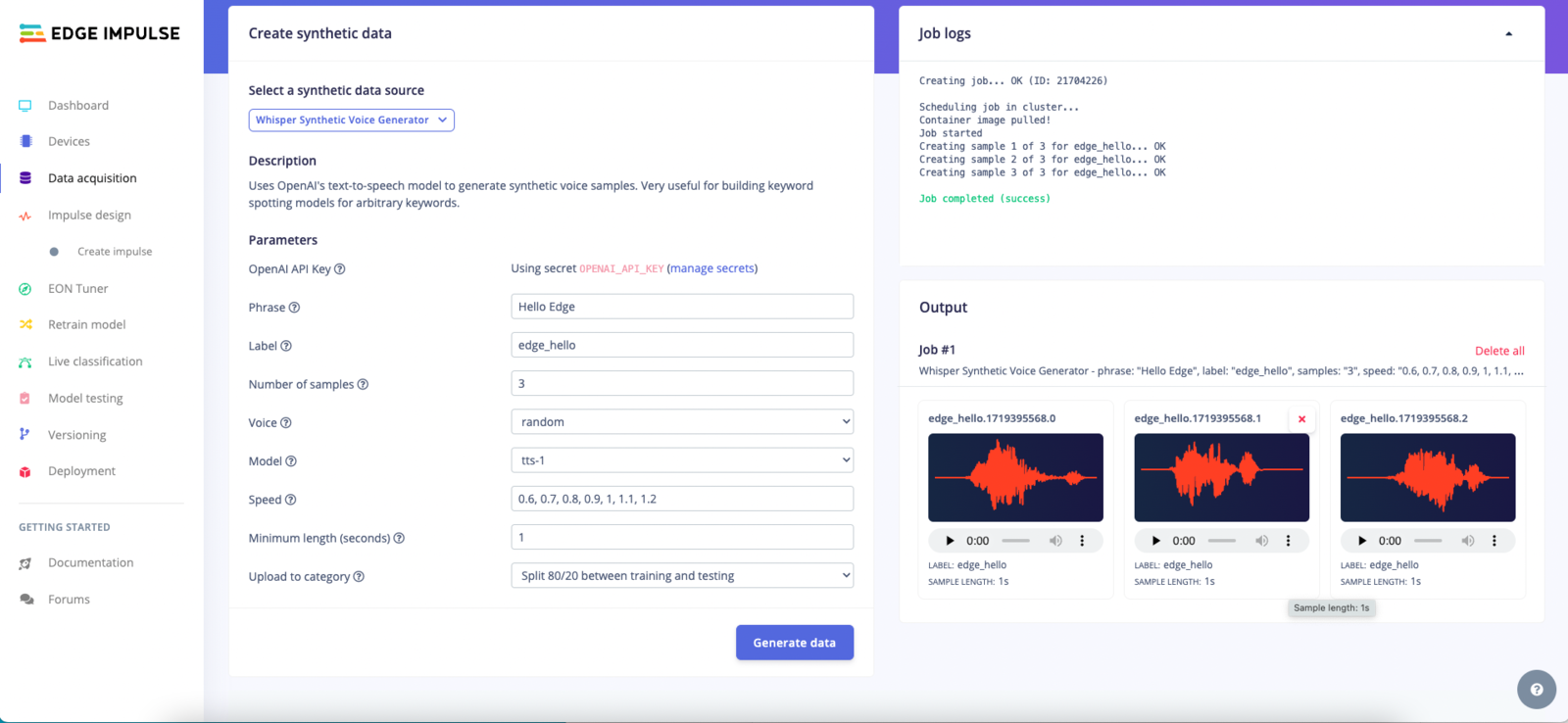Click the Minimum length input field
The image size is (1568, 723).
pos(682,537)
